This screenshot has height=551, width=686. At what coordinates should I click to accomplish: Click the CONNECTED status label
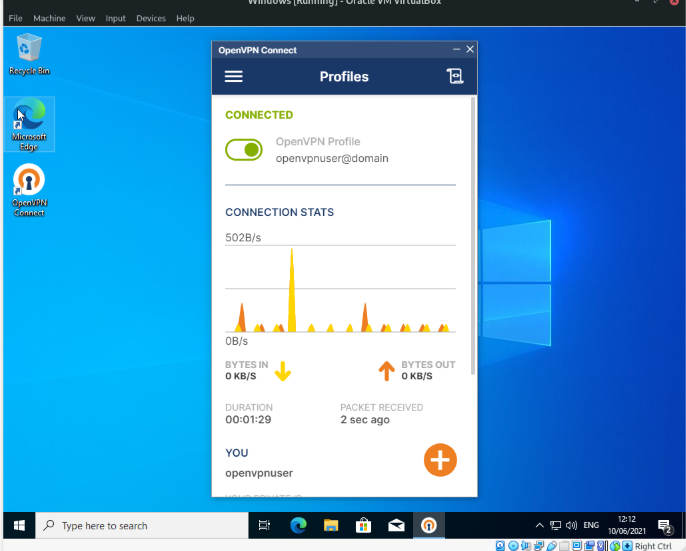(259, 115)
